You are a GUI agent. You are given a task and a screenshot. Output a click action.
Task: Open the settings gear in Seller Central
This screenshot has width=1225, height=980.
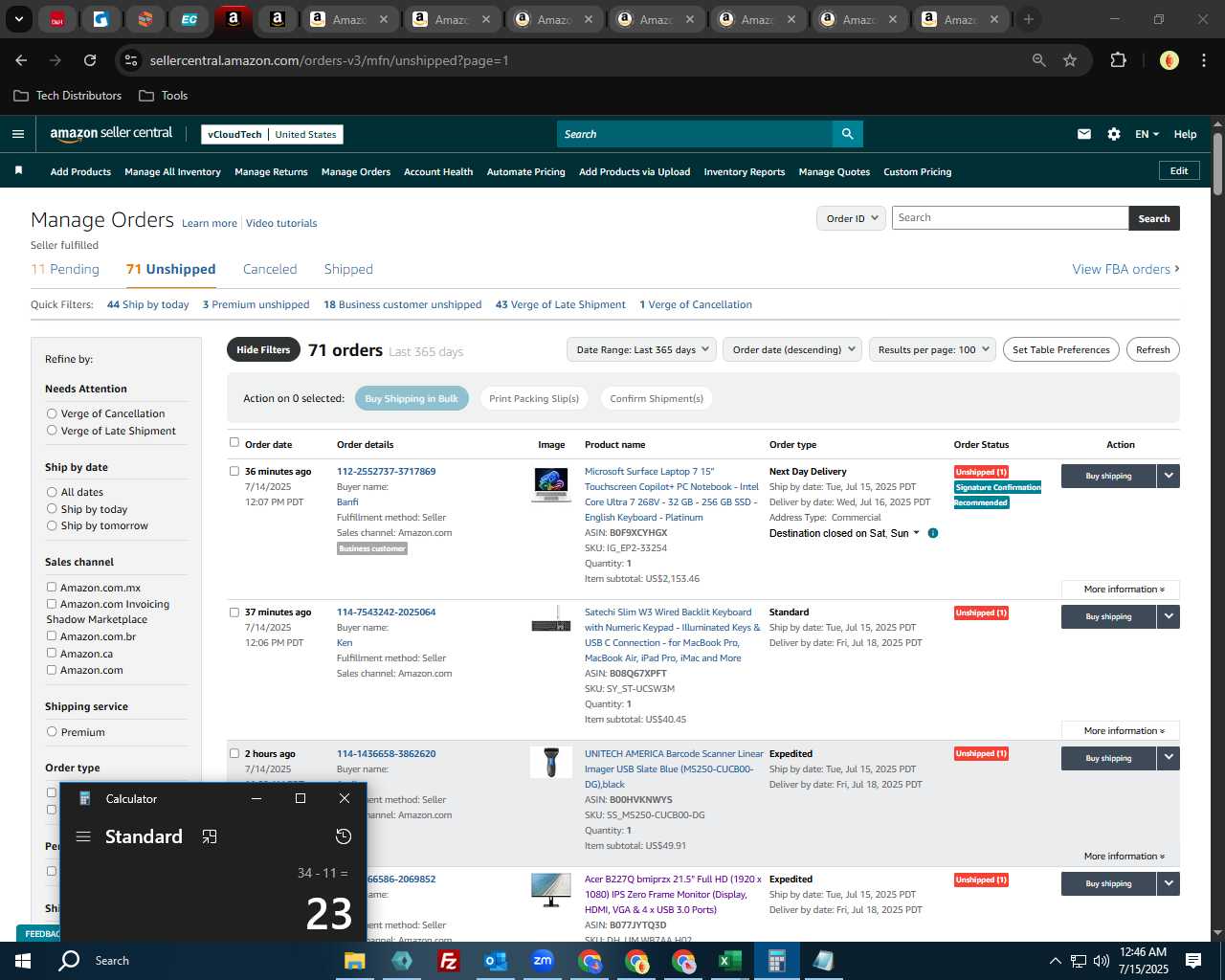(1113, 134)
